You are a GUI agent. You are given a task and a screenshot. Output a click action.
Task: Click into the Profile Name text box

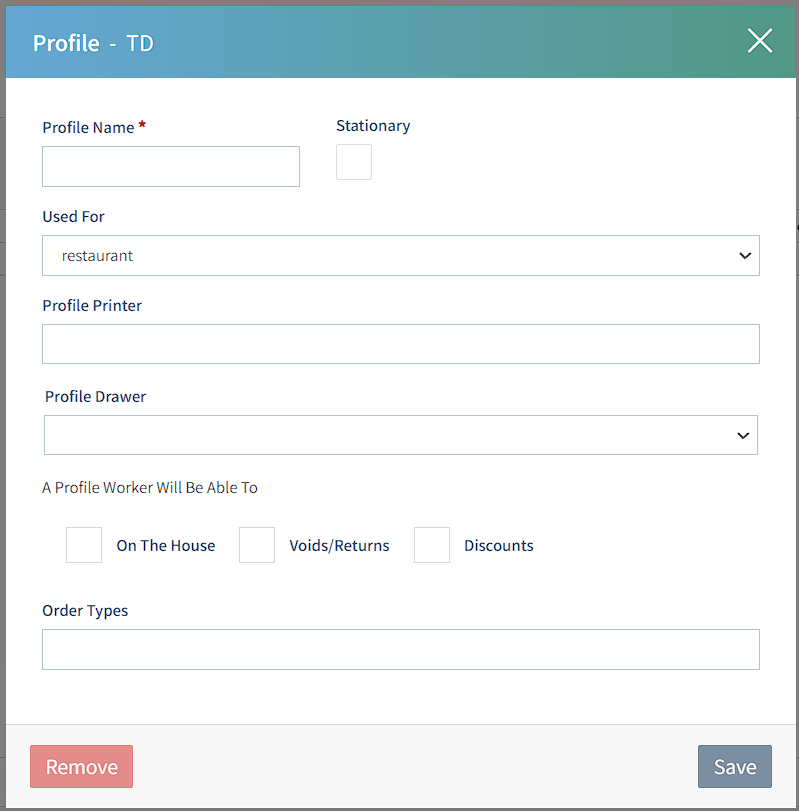pyautogui.click(x=171, y=166)
